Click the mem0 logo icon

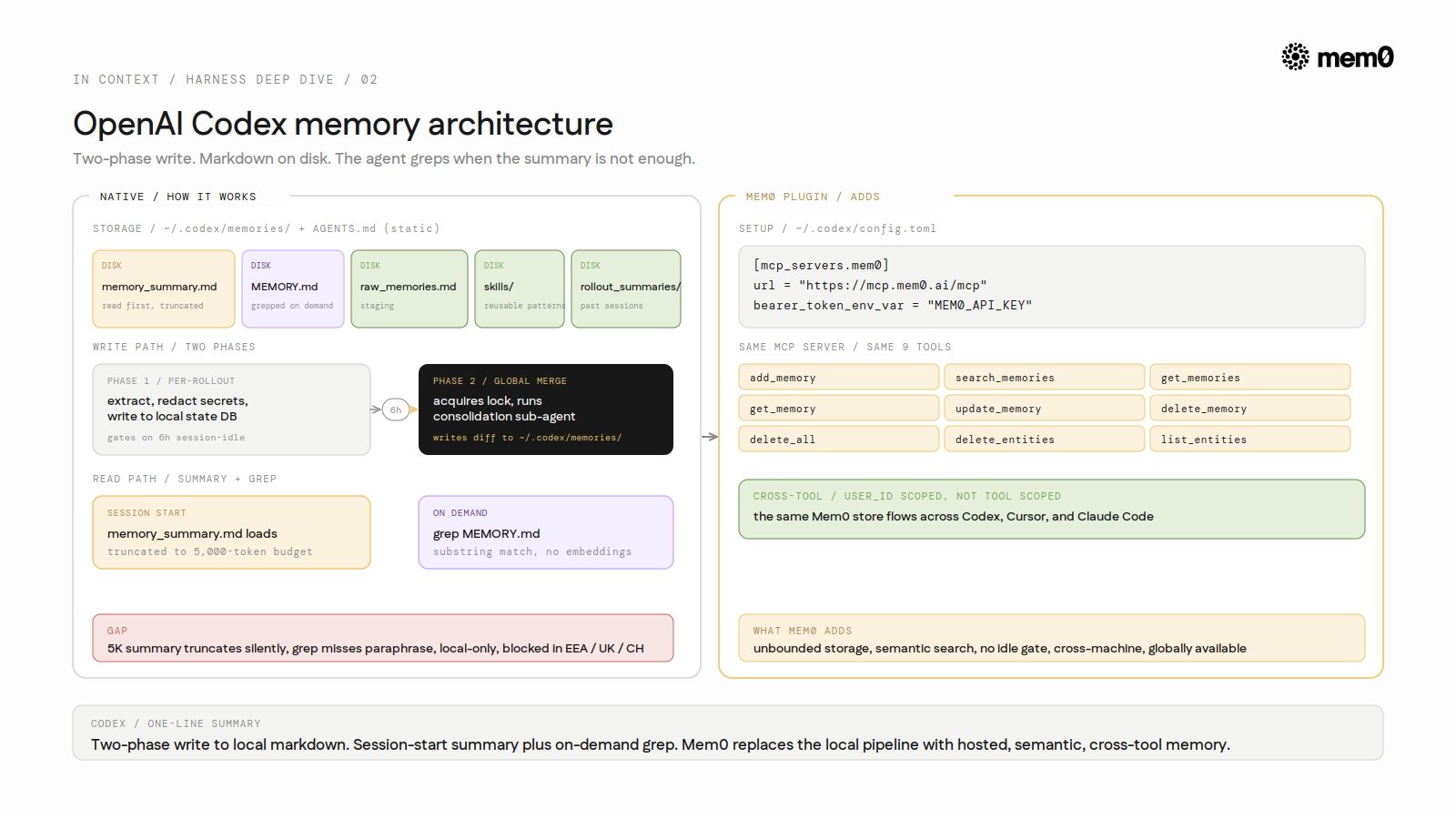[x=1295, y=57]
